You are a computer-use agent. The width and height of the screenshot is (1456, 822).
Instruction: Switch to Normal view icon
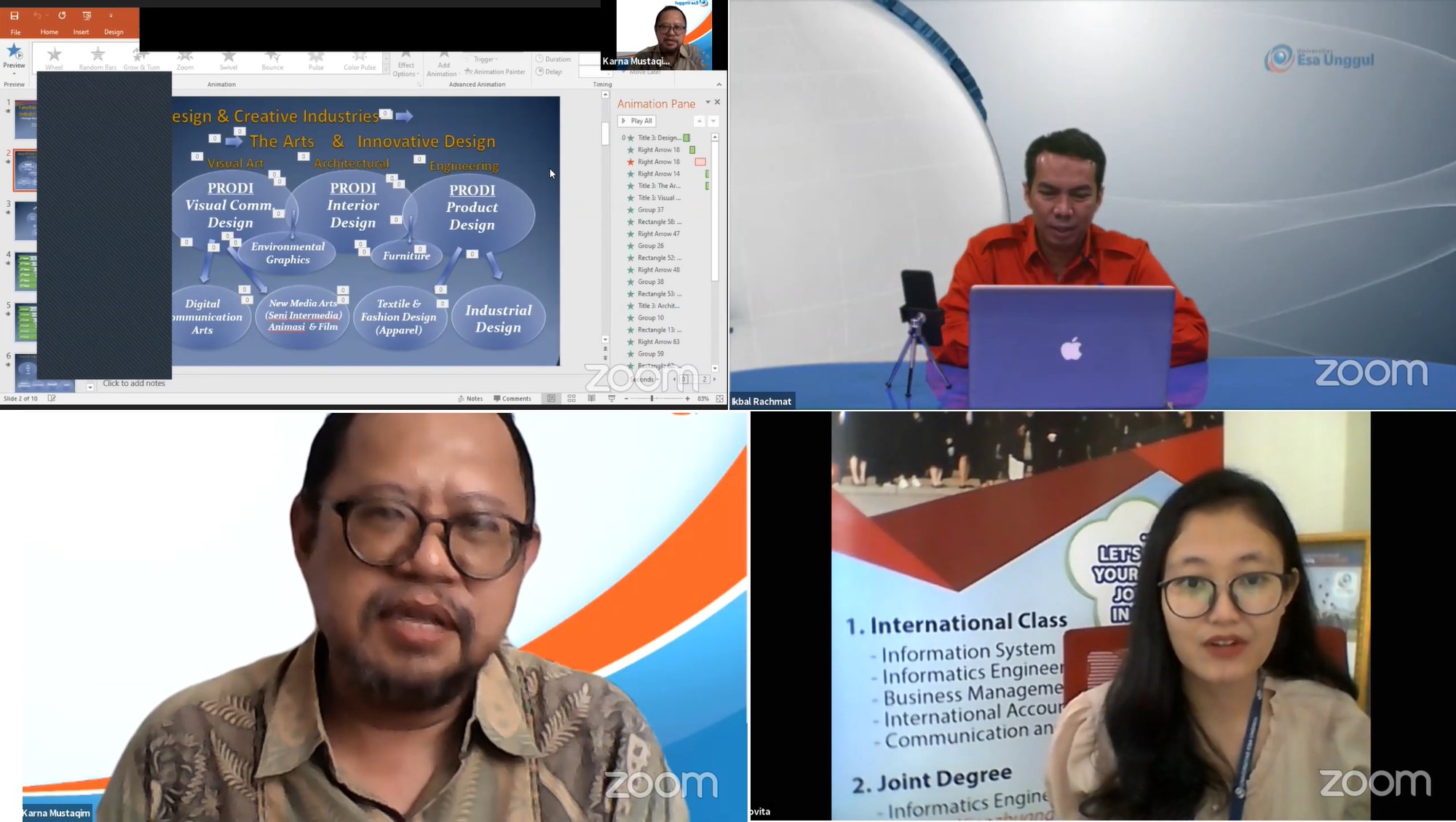coord(552,398)
